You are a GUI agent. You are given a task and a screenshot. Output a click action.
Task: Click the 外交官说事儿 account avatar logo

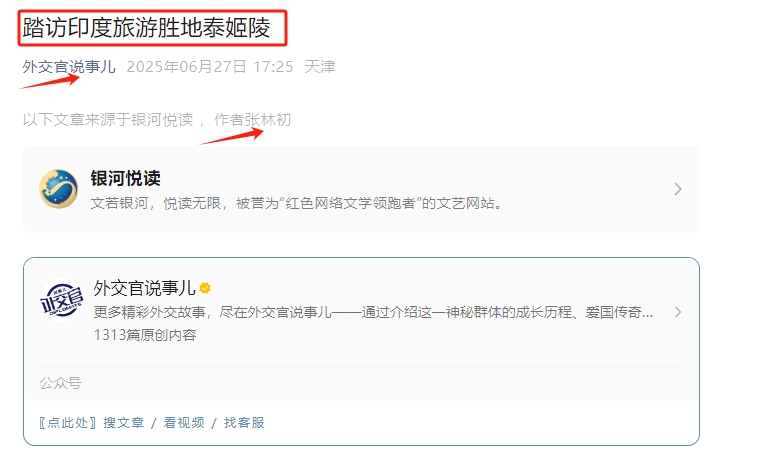(x=62, y=301)
